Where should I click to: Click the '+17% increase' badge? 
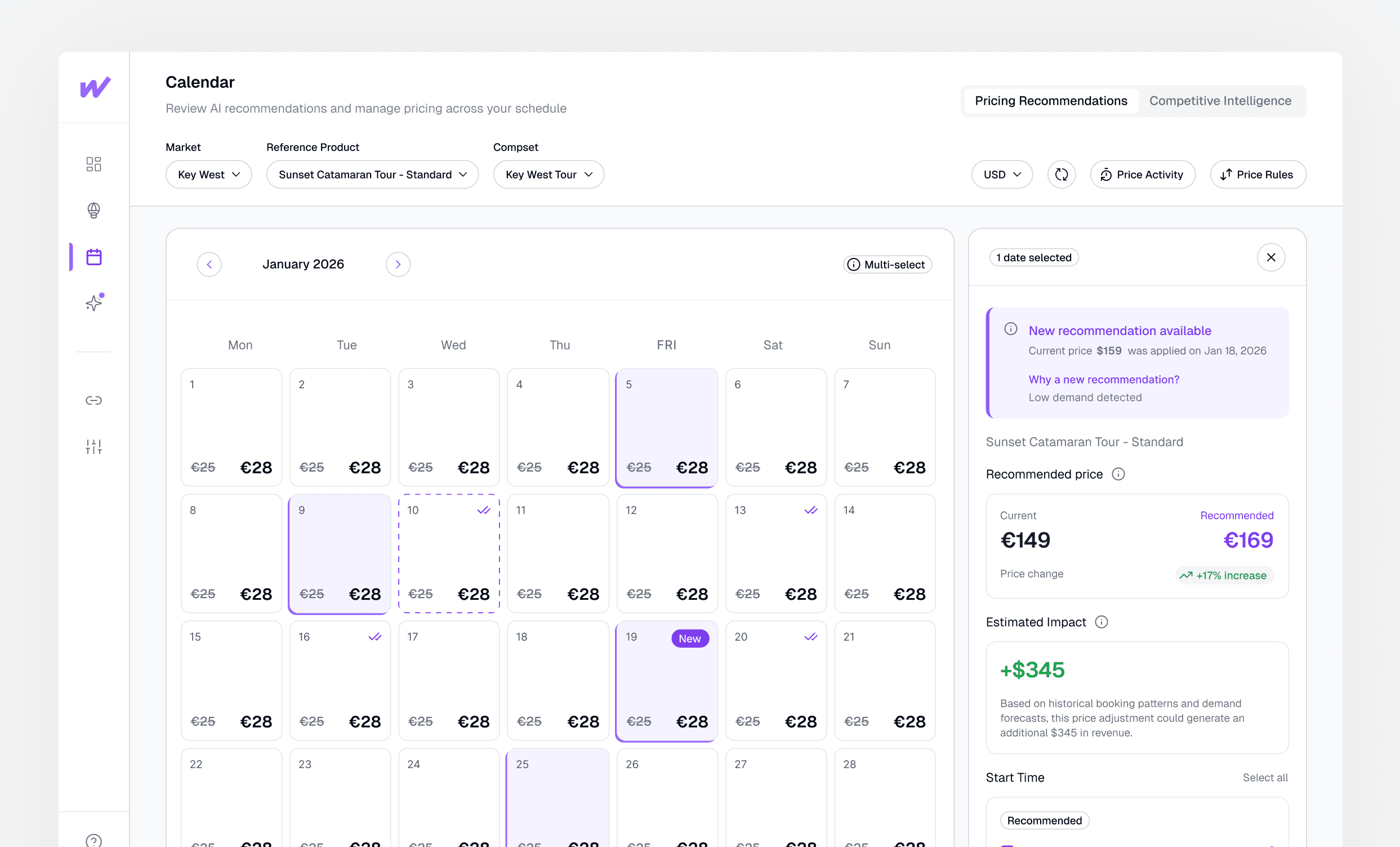pyautogui.click(x=1224, y=576)
